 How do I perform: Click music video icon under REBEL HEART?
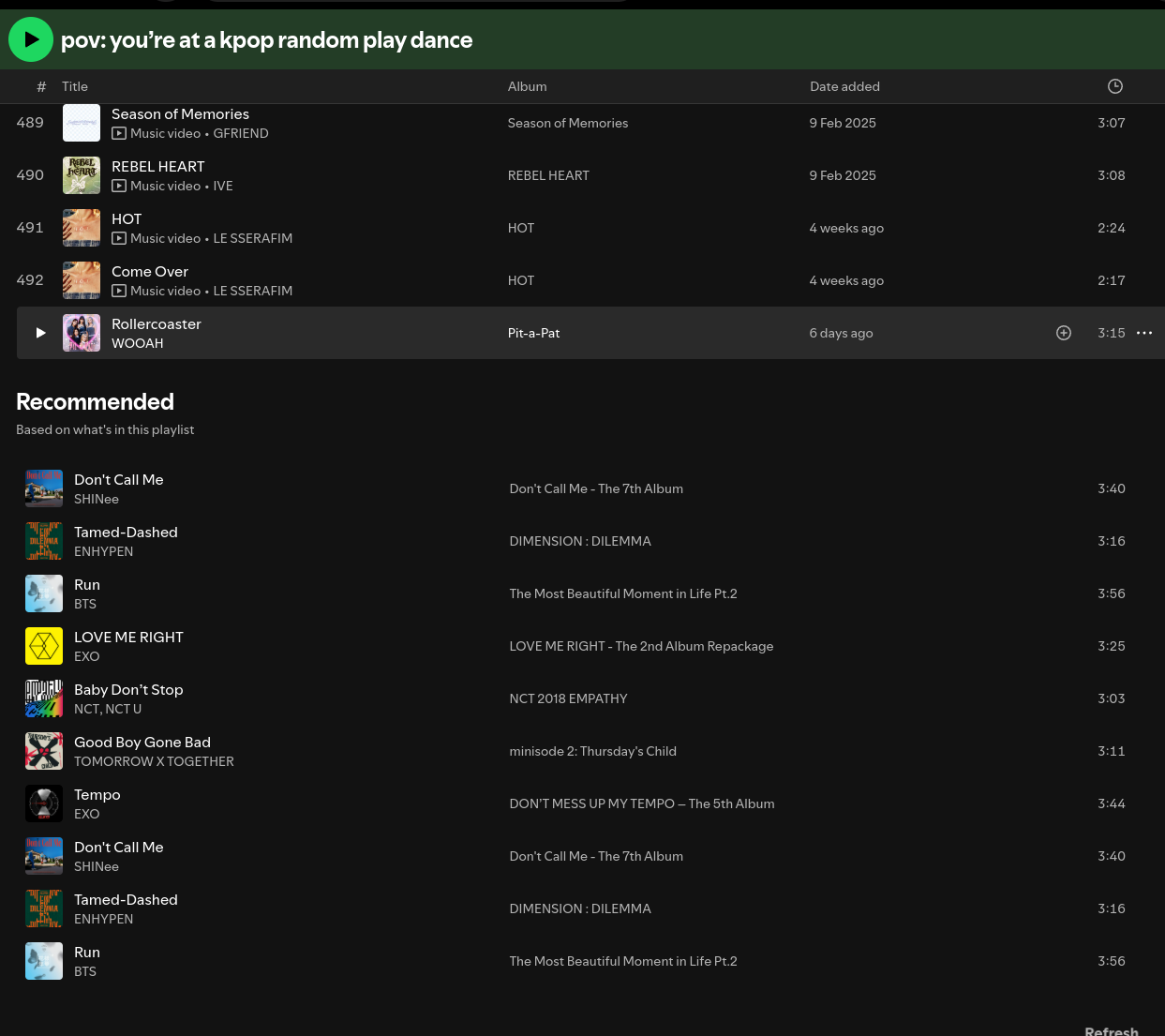119,186
